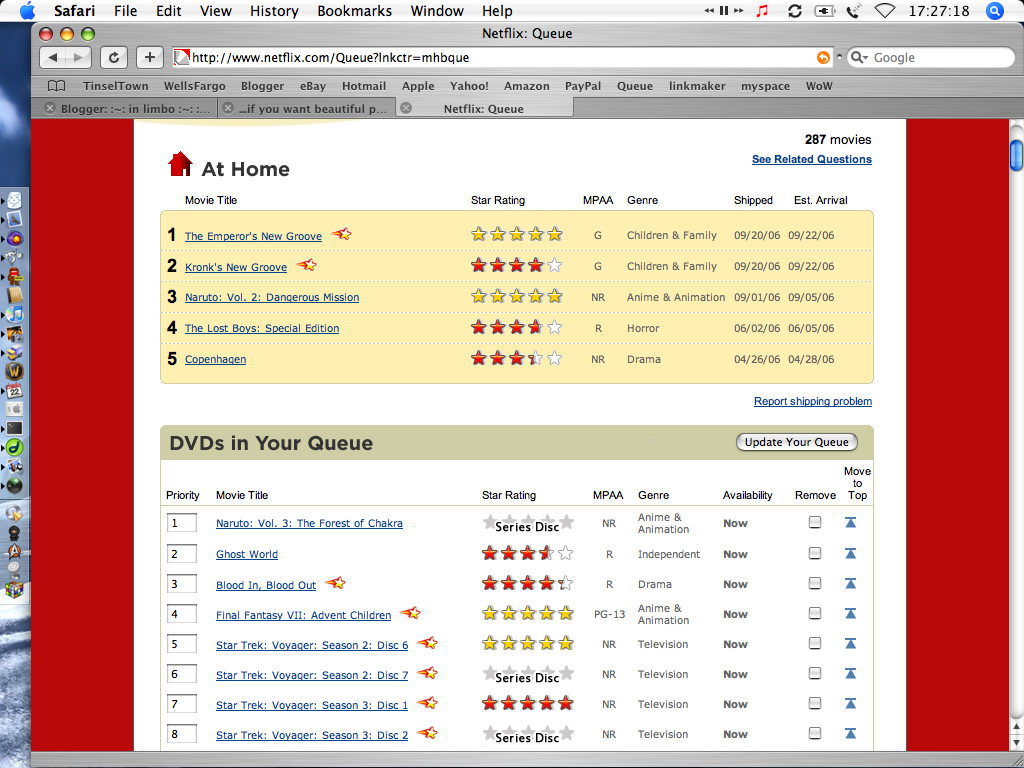Viewport: 1024px width, 768px height.
Task: Expand the Google search options dropdown
Action: (x=859, y=58)
